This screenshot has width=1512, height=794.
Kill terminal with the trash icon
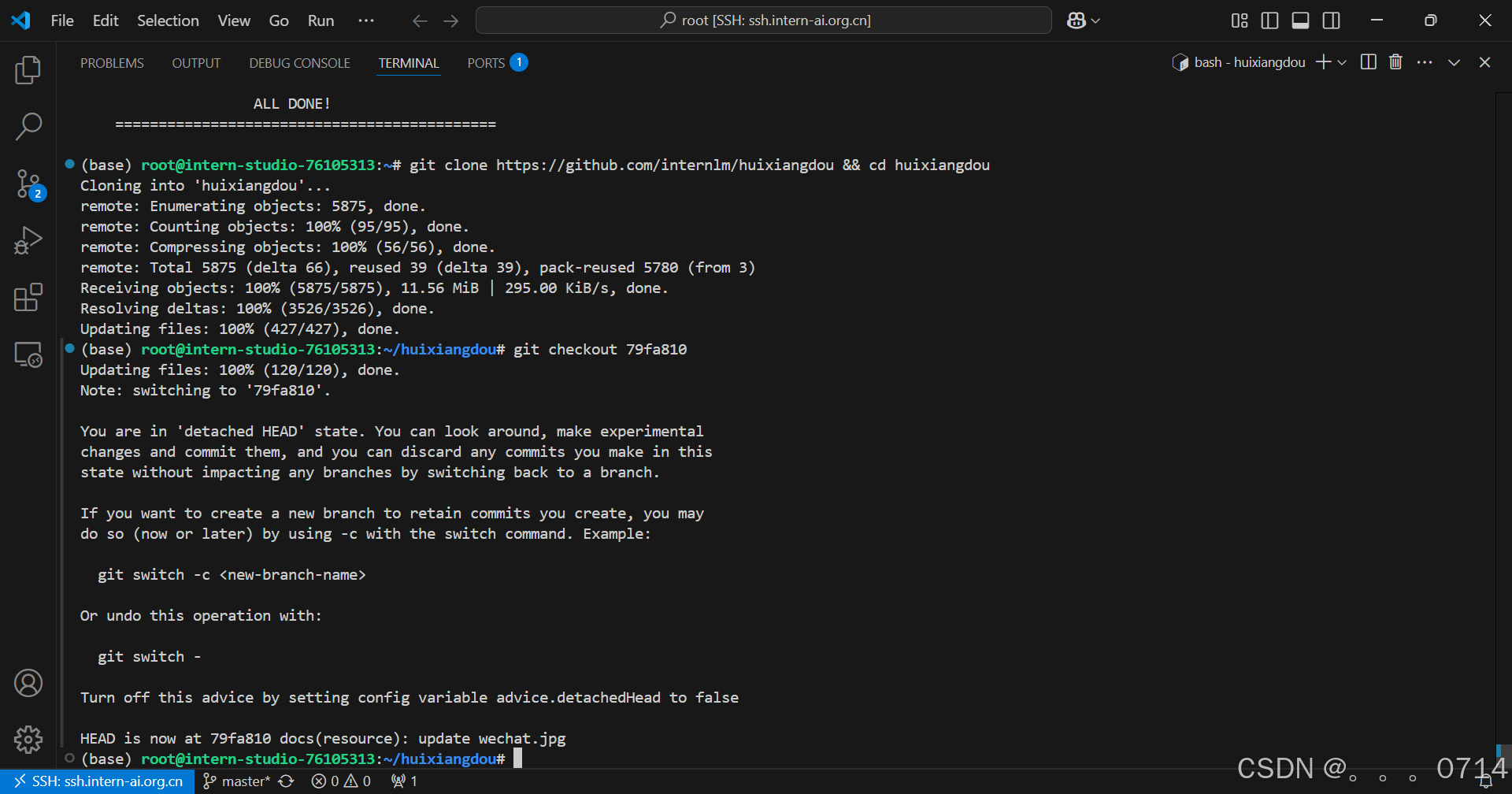[x=1395, y=62]
